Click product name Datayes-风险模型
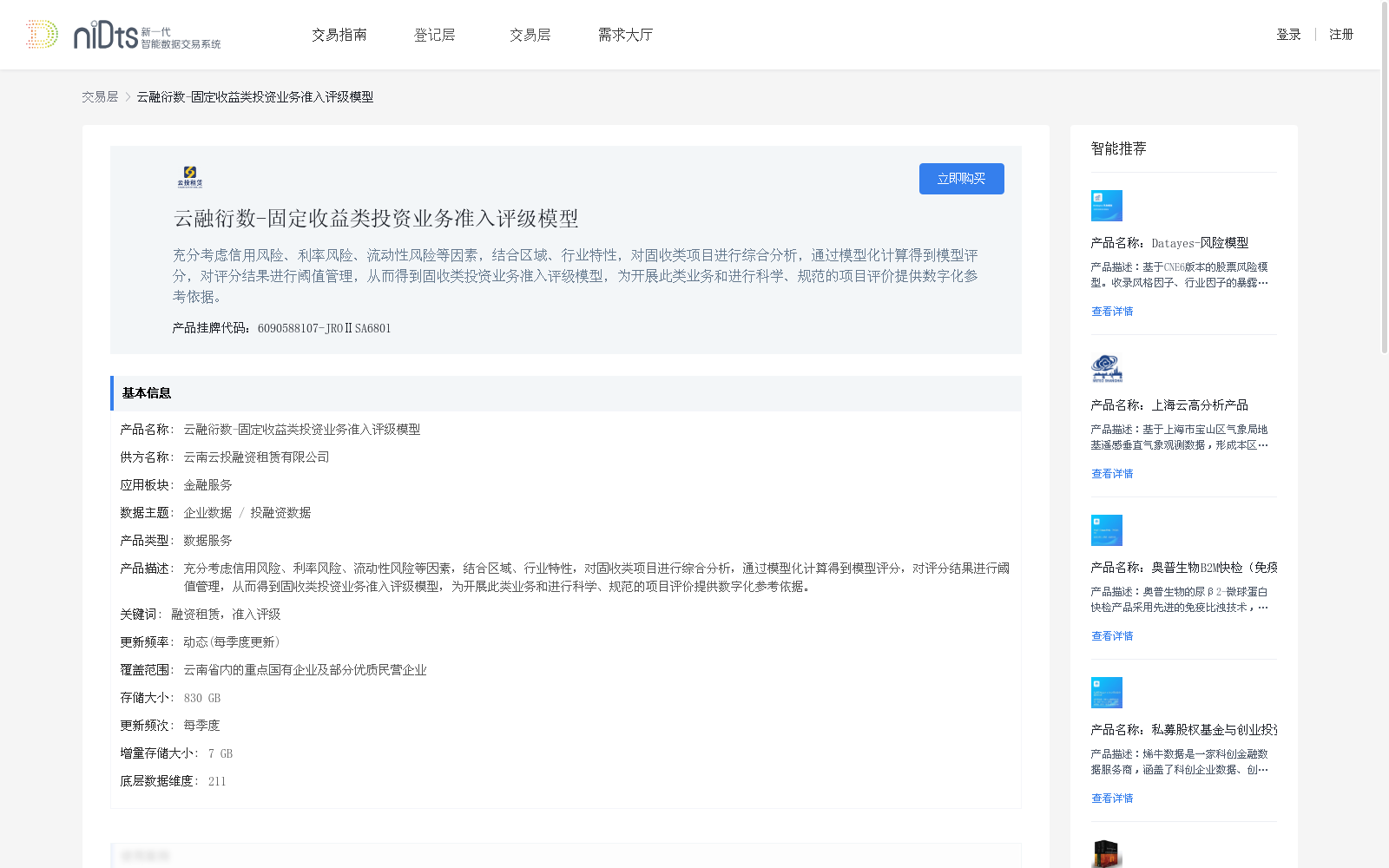This screenshot has width=1389, height=868. pos(1200,243)
